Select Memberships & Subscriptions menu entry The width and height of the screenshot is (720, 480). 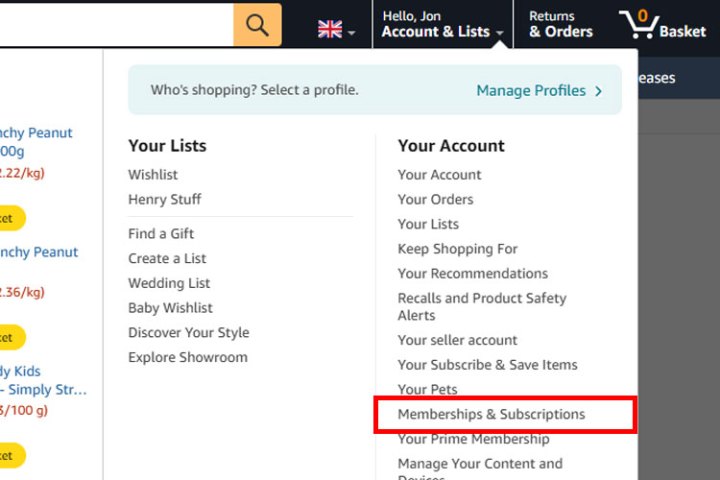point(491,414)
